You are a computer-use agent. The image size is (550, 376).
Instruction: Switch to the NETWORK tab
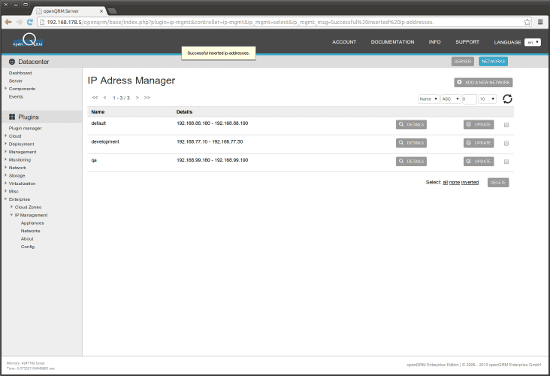pos(493,61)
